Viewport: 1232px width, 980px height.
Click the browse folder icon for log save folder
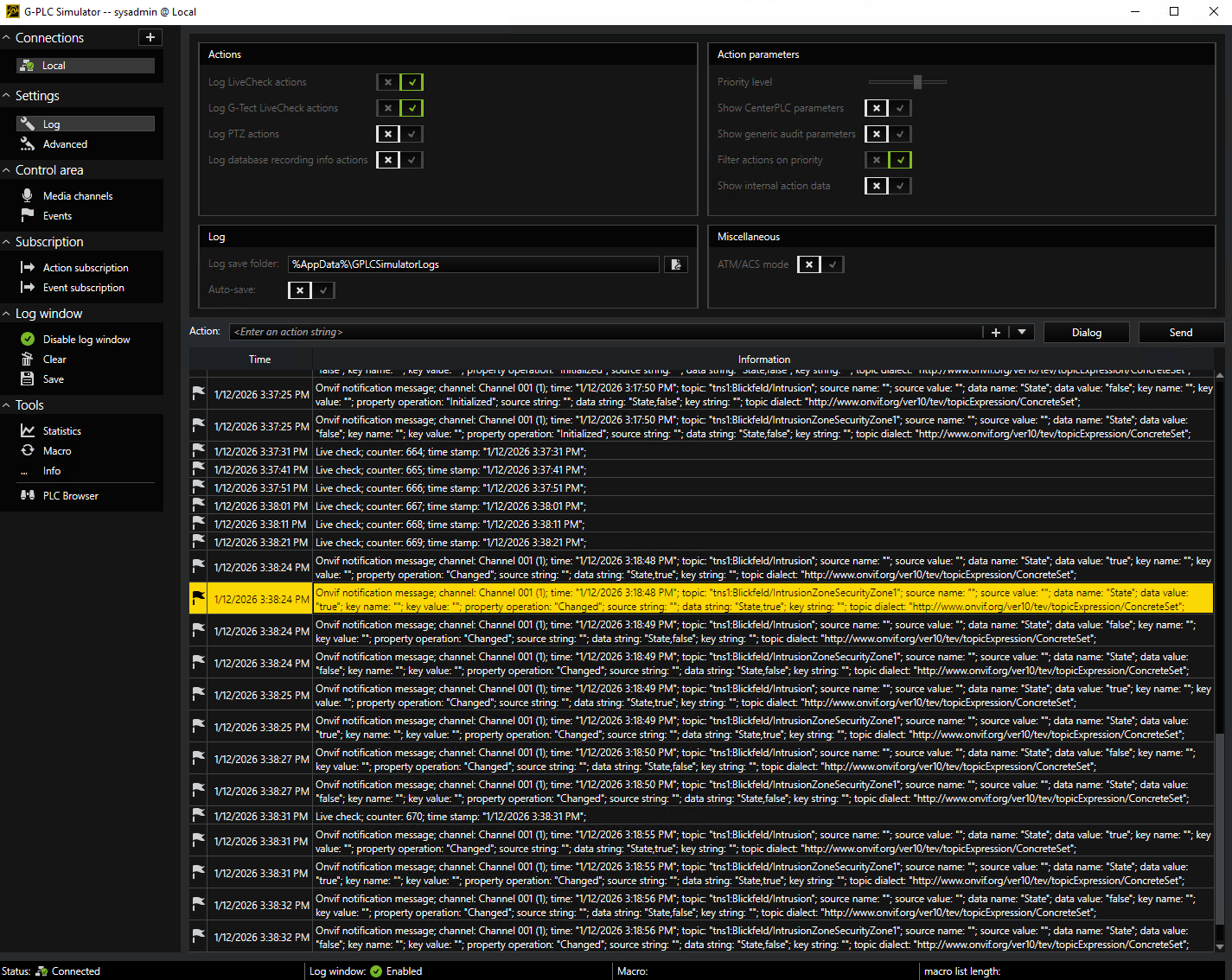676,264
